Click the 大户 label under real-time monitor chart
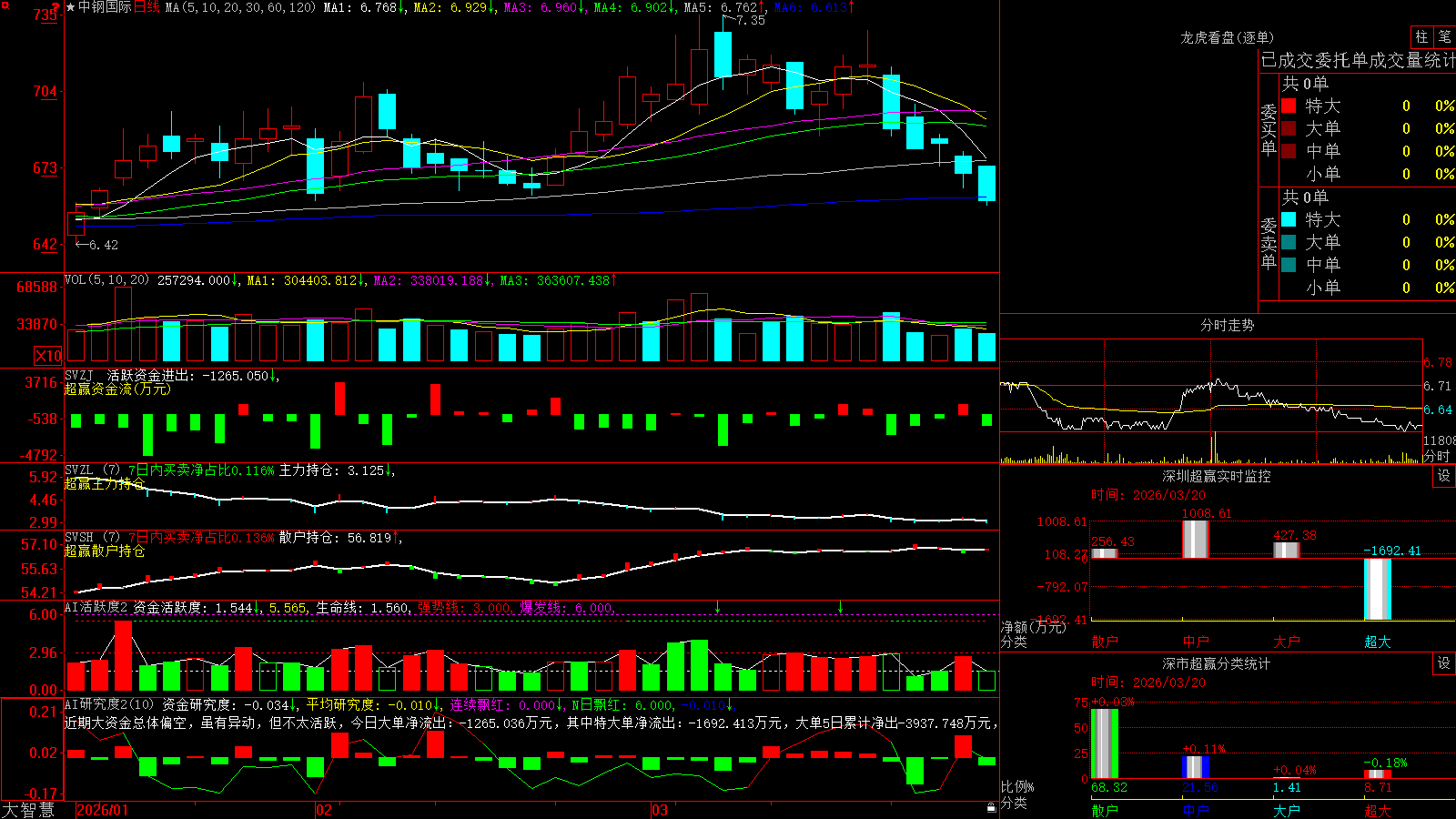 pyautogui.click(x=1287, y=642)
